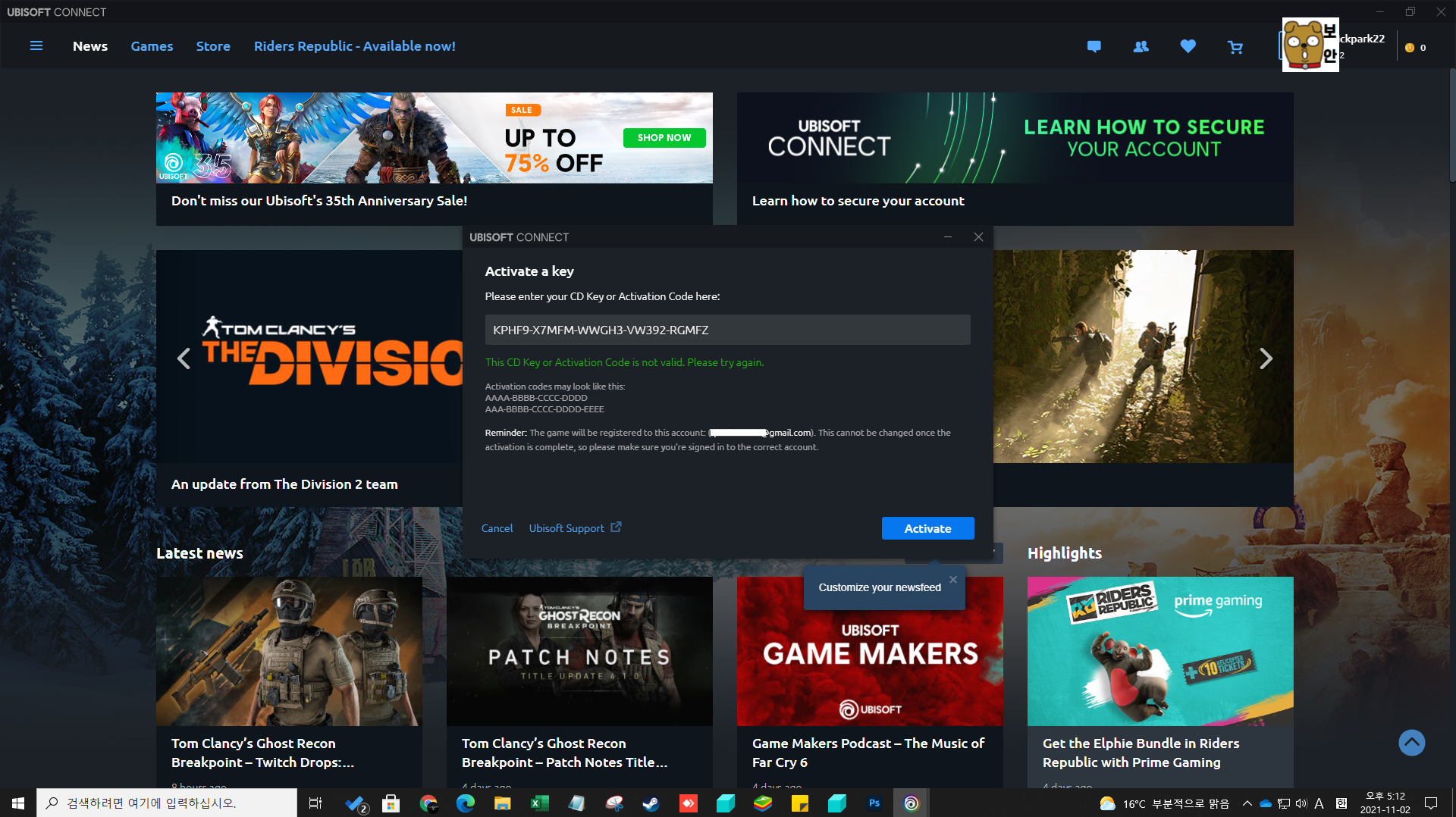Minimize the Activate a key dialog

947,237
